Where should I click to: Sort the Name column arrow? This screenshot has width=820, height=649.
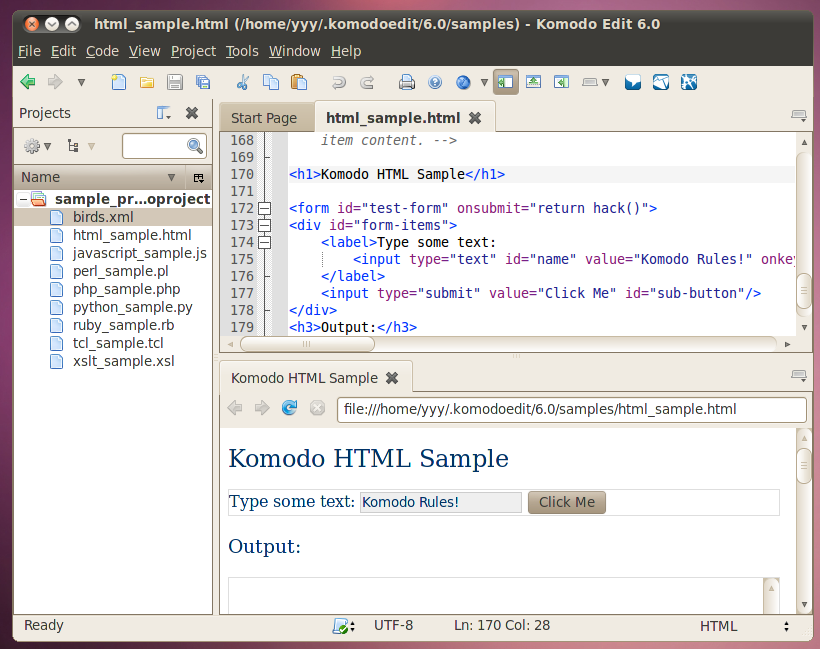tap(171, 177)
